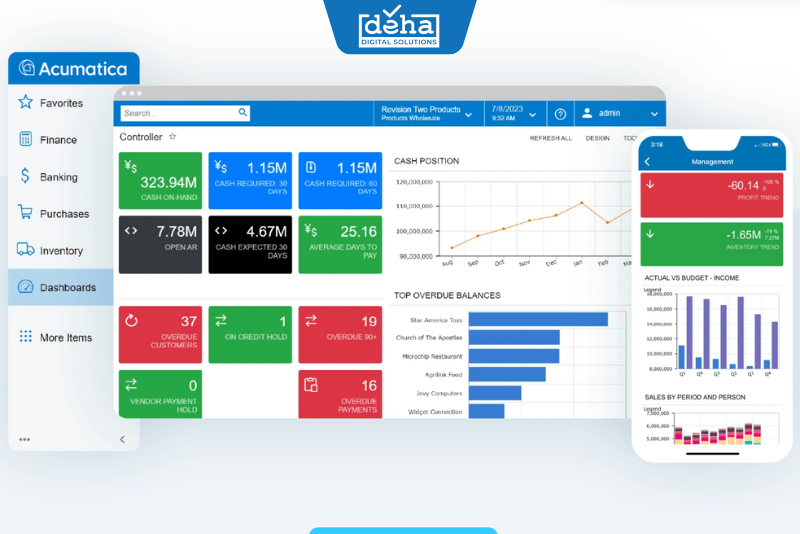Open the 25.16 Average Days To Pay tile
Viewport: 800px width, 534px height.
[x=340, y=244]
